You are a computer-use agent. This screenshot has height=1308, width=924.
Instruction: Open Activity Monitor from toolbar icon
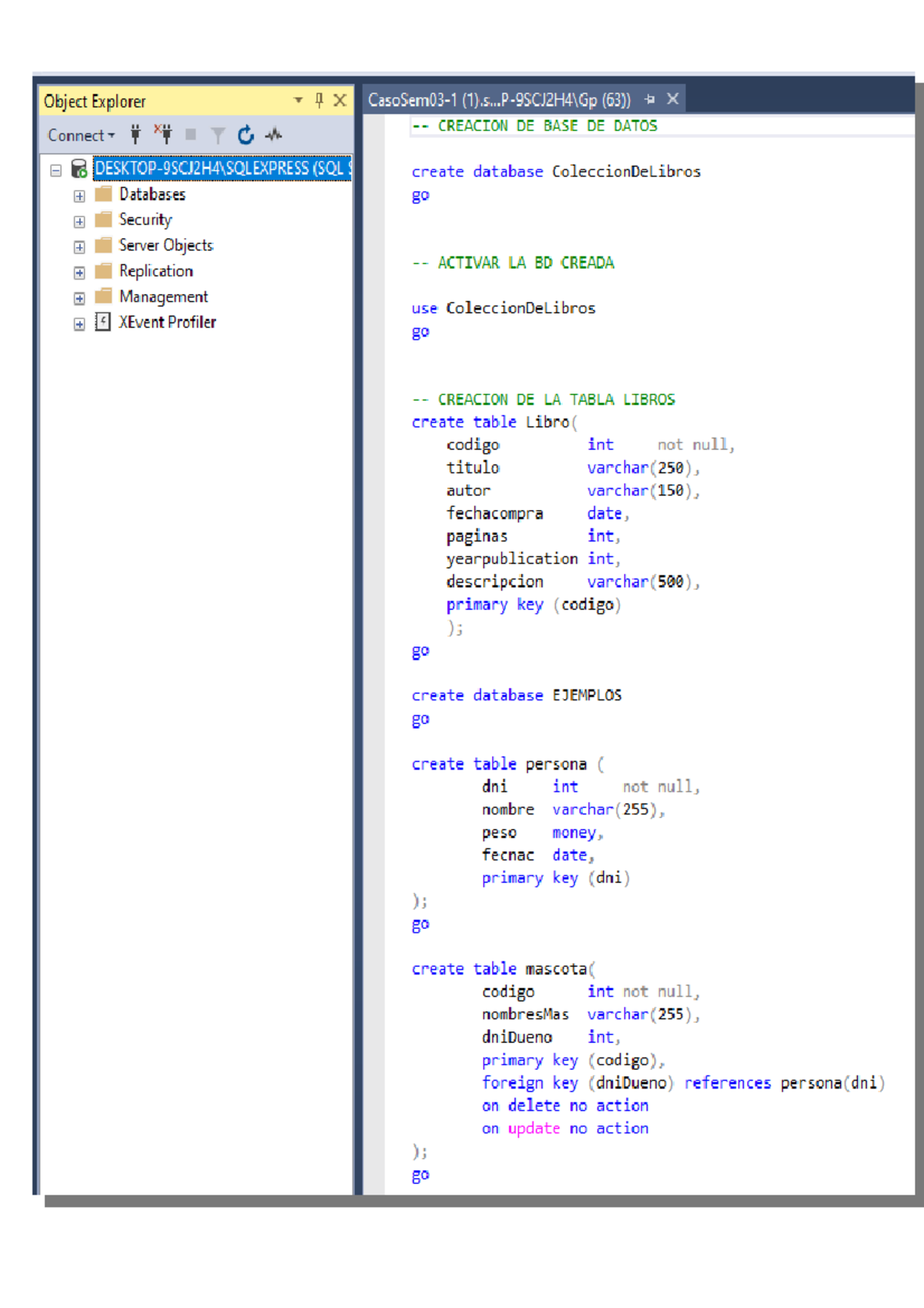pyautogui.click(x=273, y=136)
